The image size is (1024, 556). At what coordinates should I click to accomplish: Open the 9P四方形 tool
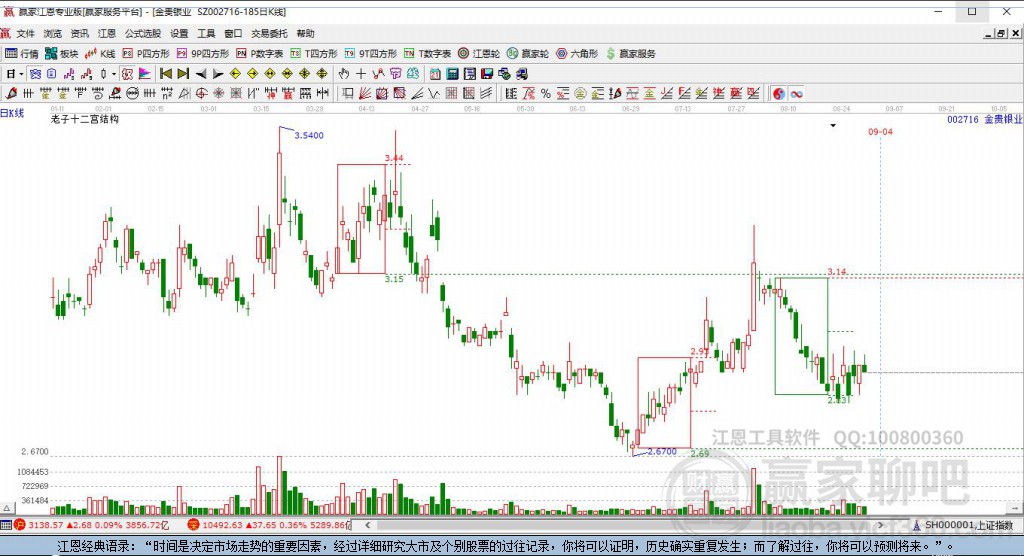[202, 54]
